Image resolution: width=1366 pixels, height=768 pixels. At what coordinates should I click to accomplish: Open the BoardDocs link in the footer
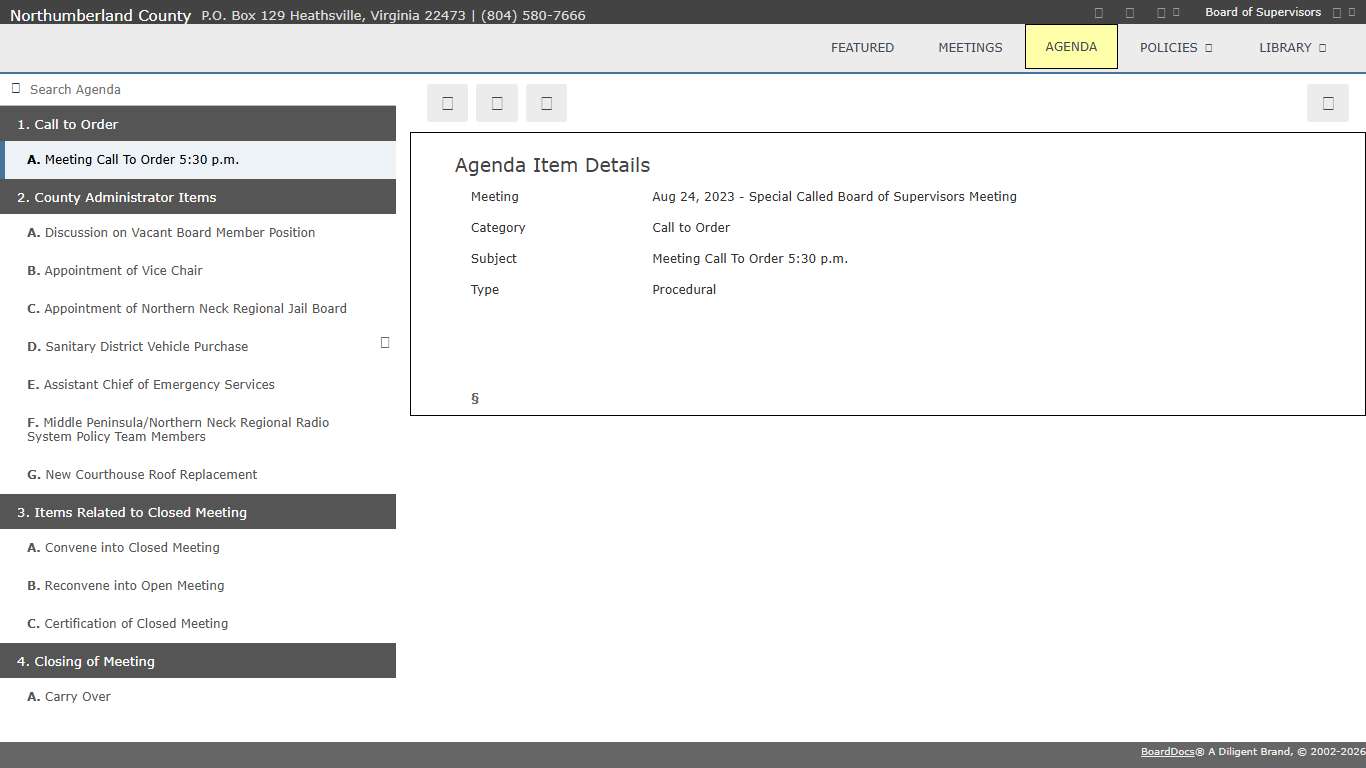tap(1167, 751)
